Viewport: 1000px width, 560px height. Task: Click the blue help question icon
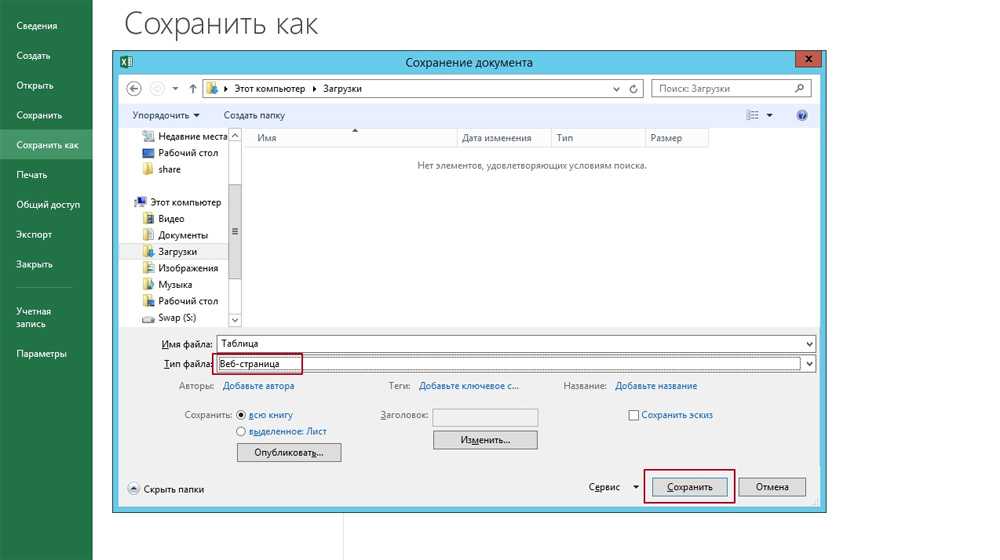tap(802, 116)
